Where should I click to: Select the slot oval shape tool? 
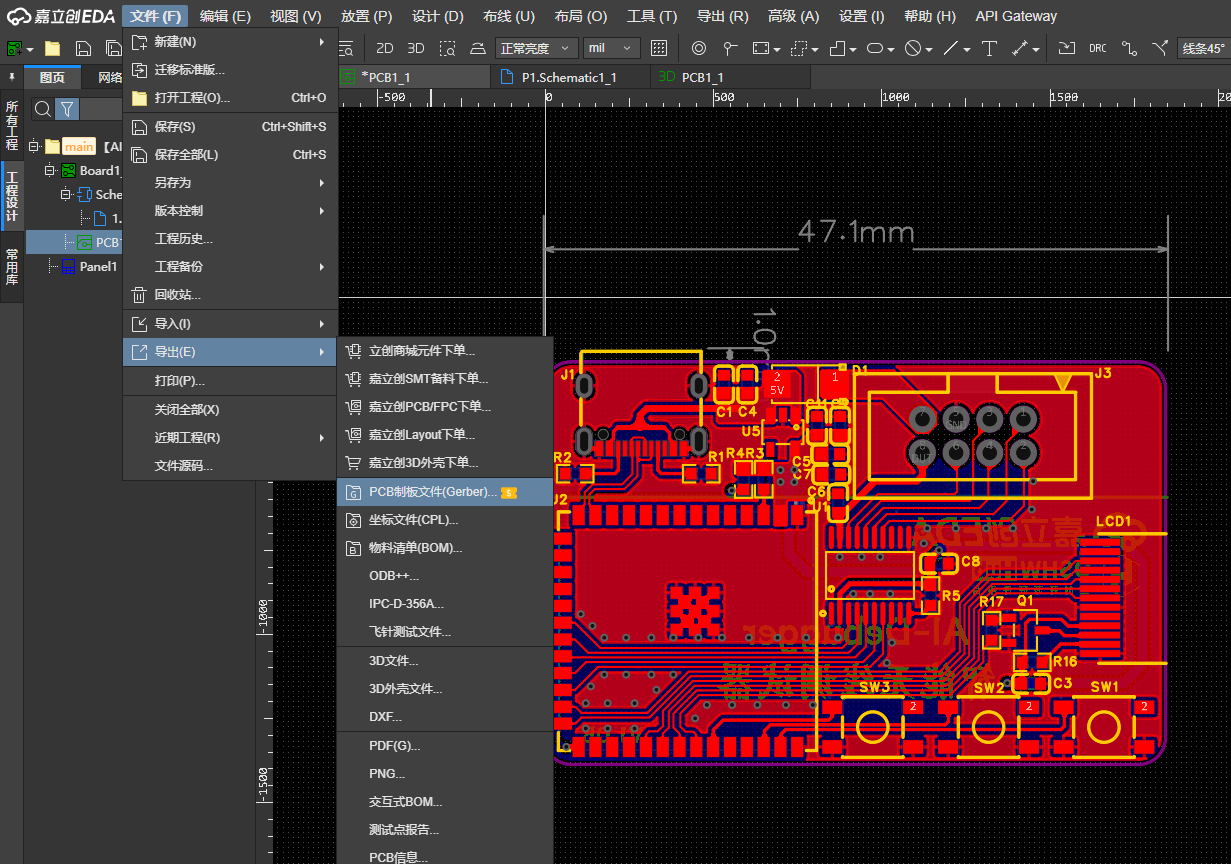click(875, 48)
